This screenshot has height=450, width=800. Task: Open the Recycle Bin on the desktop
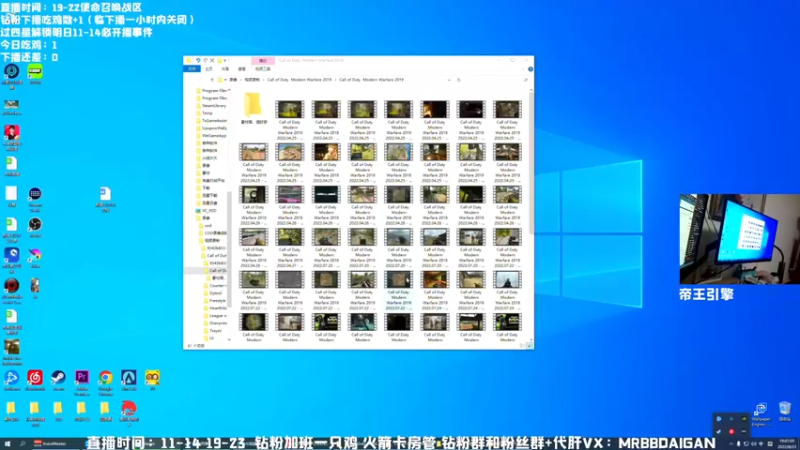(785, 411)
